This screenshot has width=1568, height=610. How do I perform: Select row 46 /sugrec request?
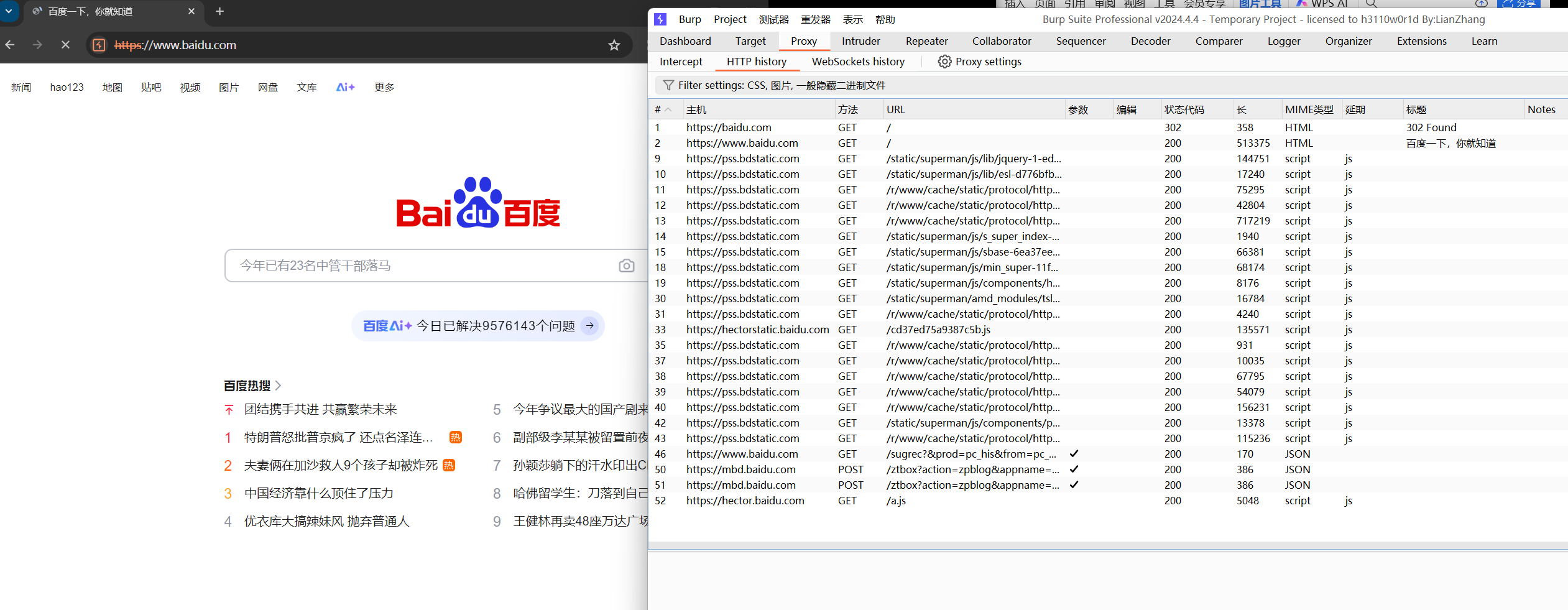point(1107,454)
